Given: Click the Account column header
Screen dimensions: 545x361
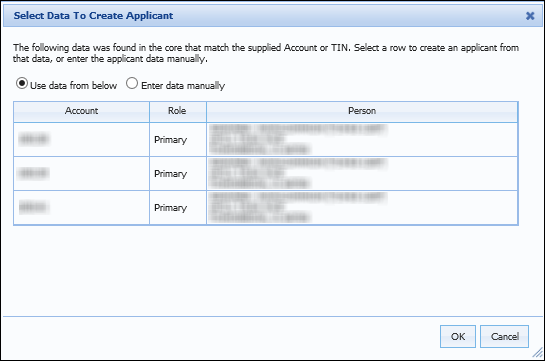Looking at the screenshot, I should click(x=81, y=111).
